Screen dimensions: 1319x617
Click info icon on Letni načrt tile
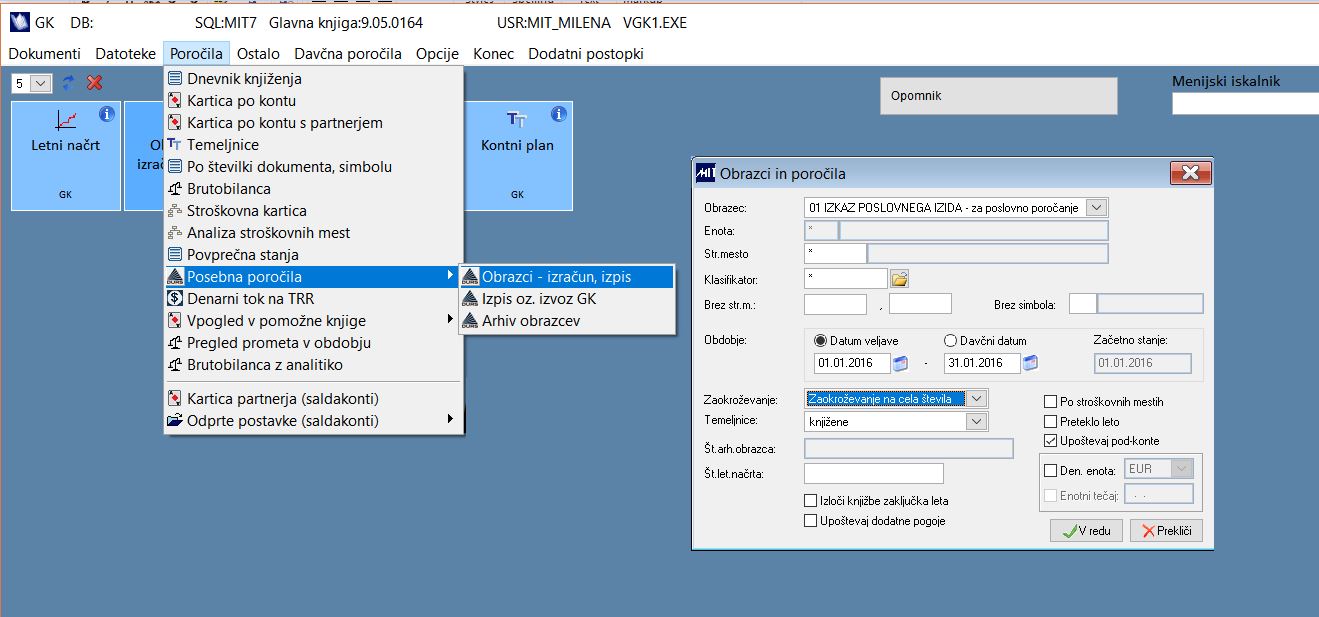coord(107,114)
